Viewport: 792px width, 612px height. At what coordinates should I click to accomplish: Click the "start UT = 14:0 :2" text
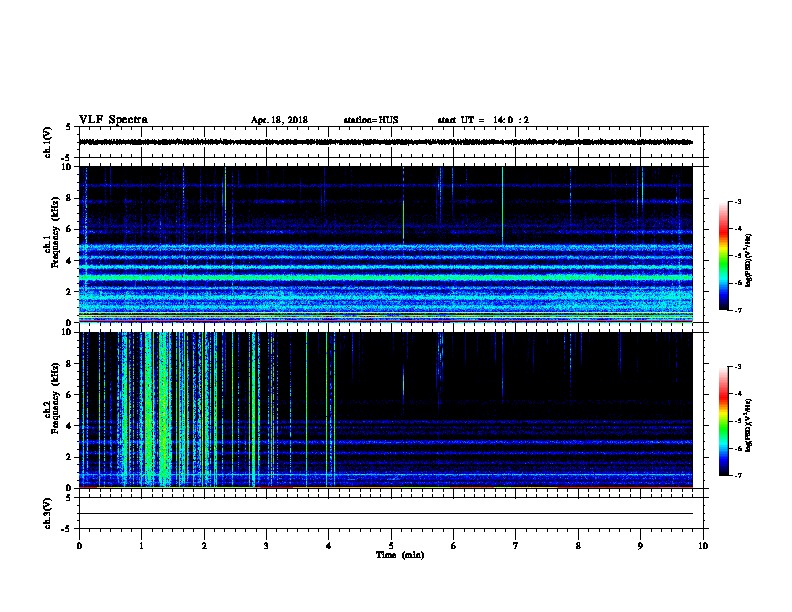pyautogui.click(x=483, y=120)
